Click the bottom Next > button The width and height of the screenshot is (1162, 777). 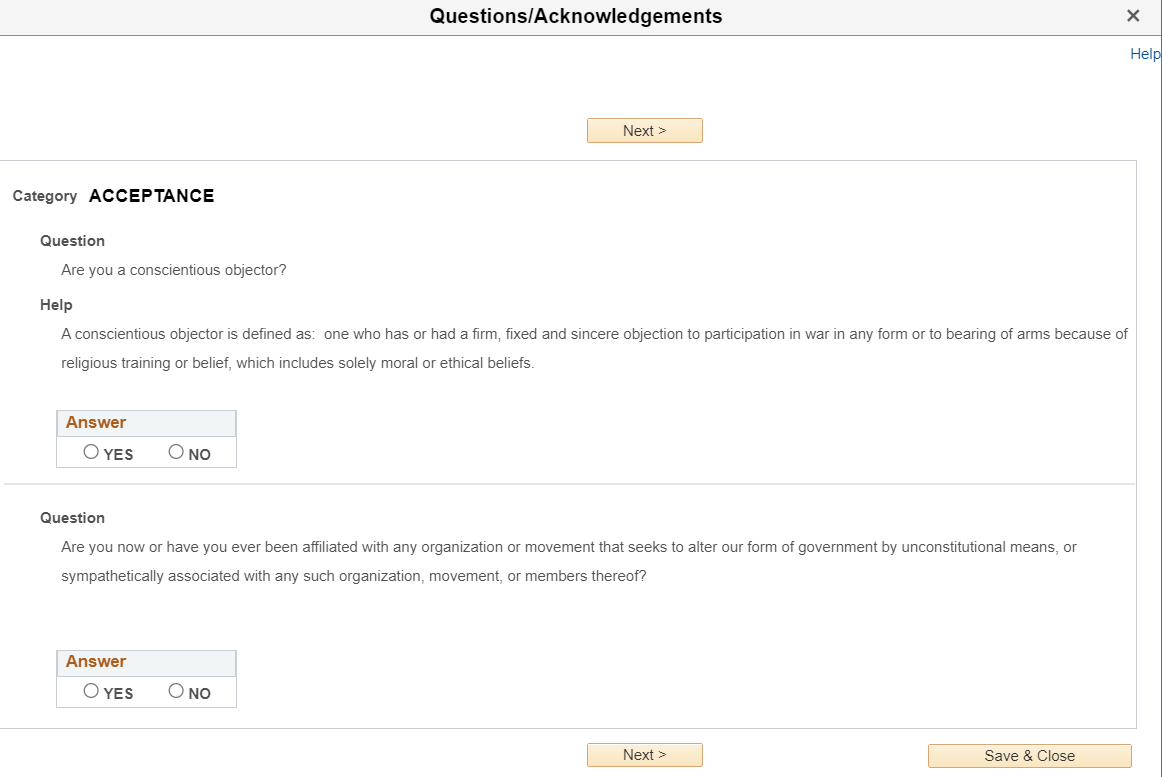pos(644,755)
